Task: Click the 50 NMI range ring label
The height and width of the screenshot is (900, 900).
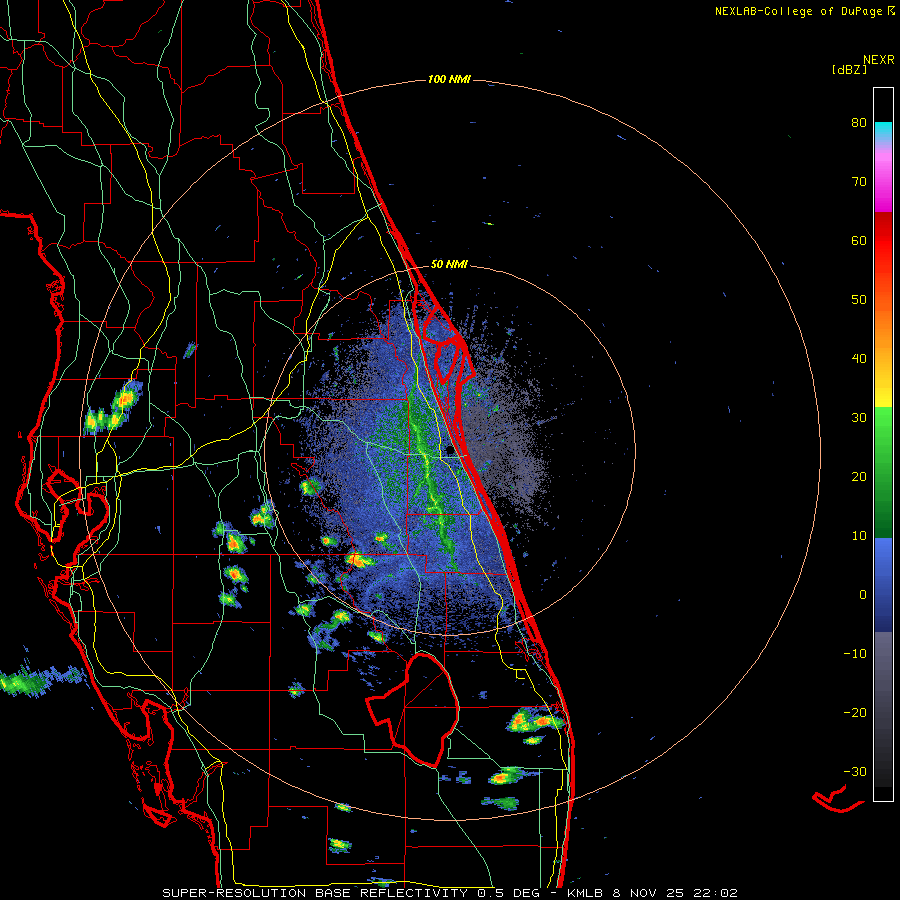Action: tap(449, 265)
